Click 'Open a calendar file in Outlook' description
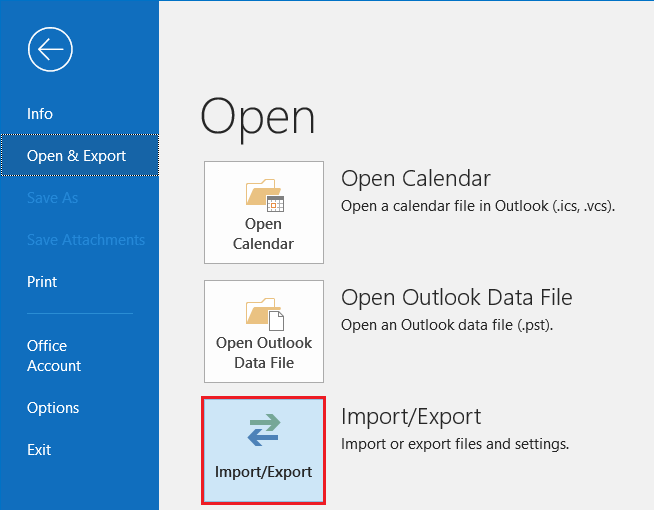Screen dimensions: 654x510 [478, 206]
